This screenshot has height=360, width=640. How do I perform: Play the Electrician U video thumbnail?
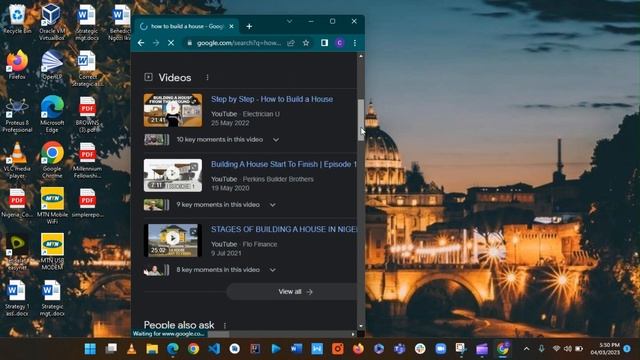point(173,110)
